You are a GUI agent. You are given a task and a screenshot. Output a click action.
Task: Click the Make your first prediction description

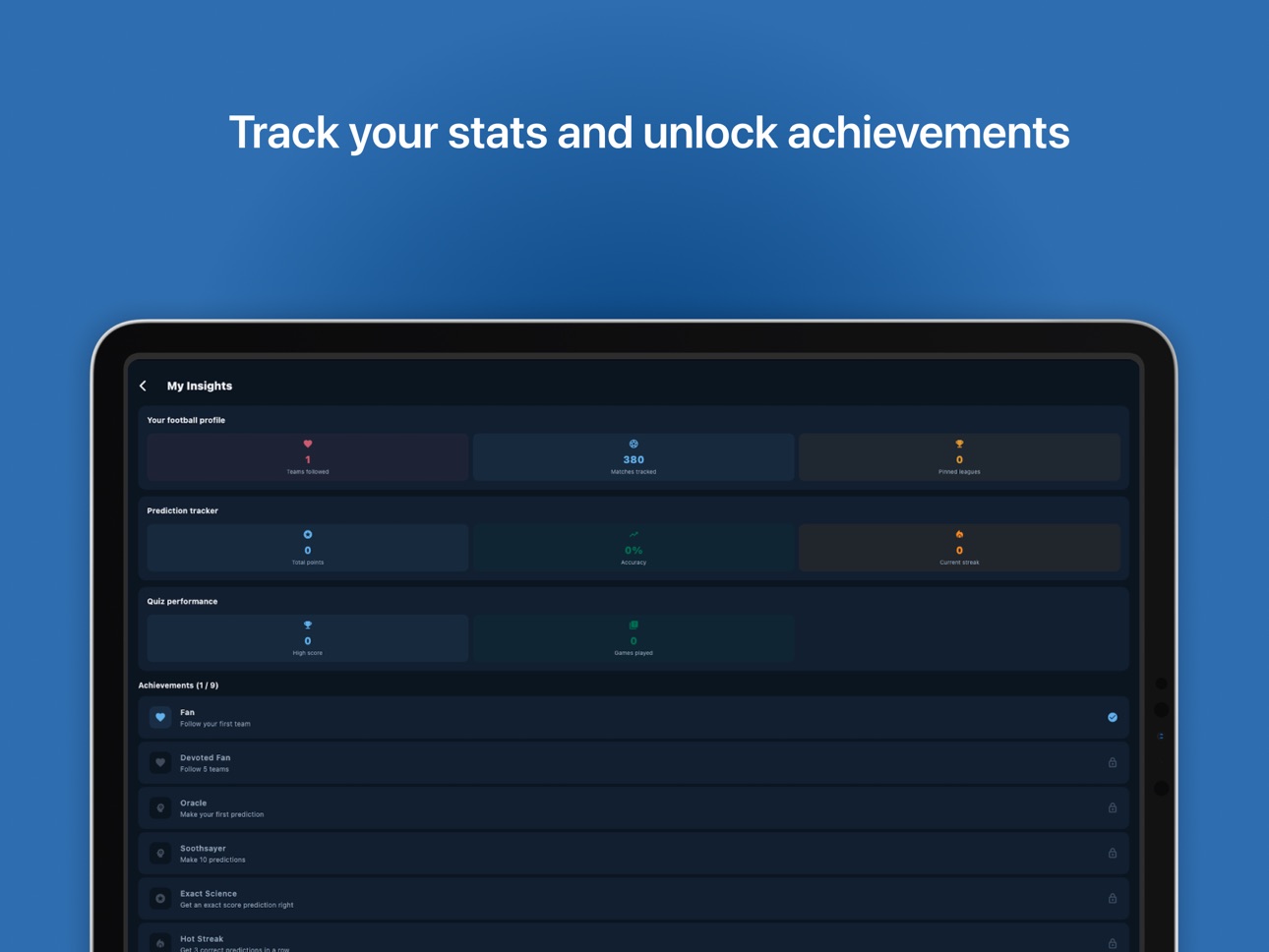point(221,814)
